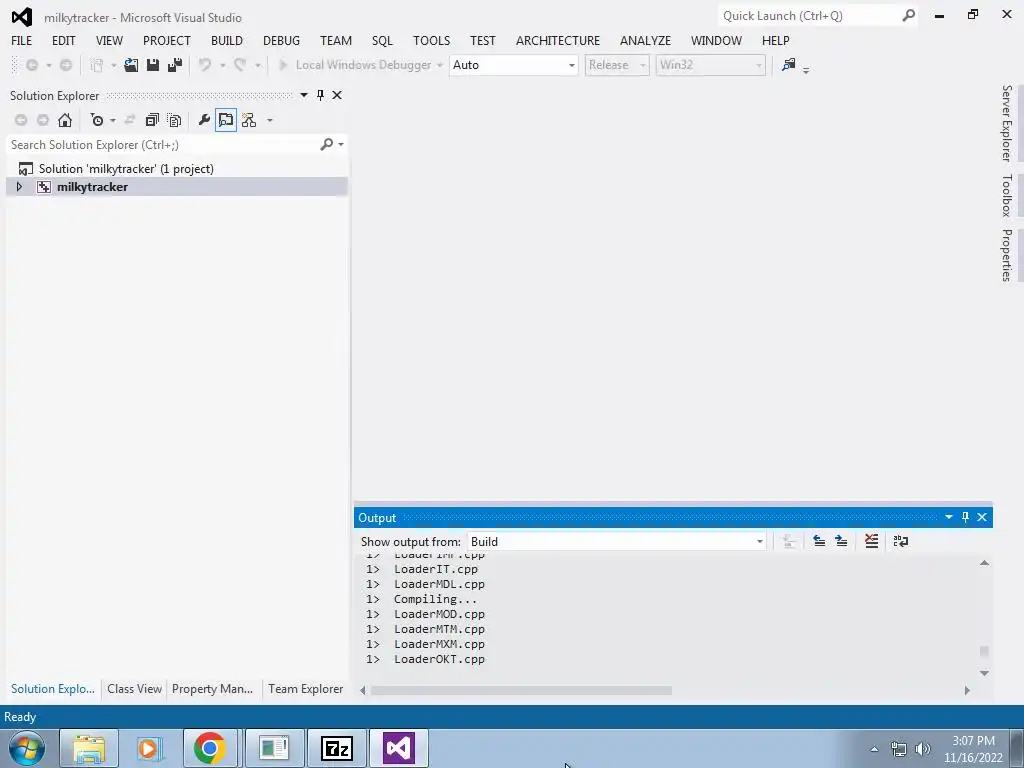Switch to the Property Manager tab

pyautogui.click(x=212, y=689)
